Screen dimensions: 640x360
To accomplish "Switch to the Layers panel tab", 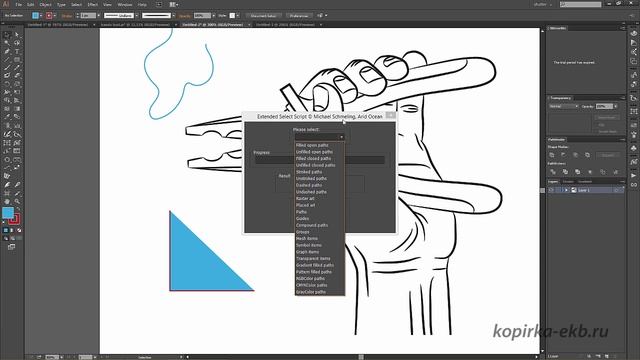I will (x=553, y=182).
